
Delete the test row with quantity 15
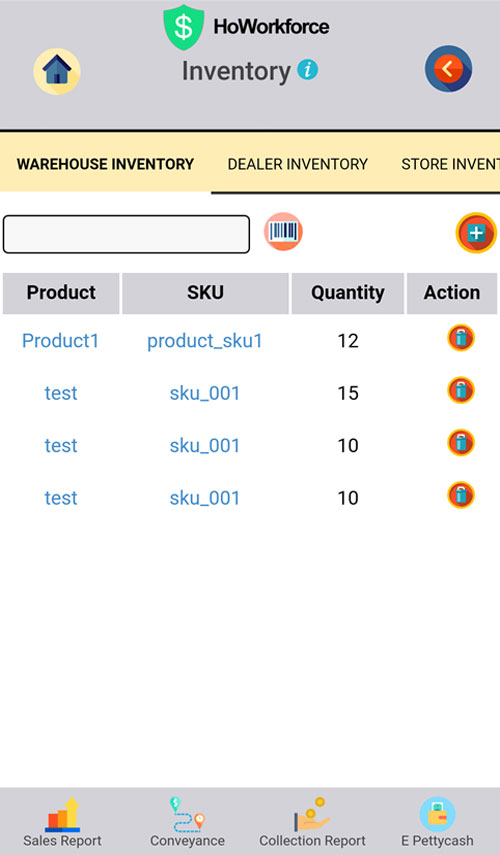coord(461,390)
